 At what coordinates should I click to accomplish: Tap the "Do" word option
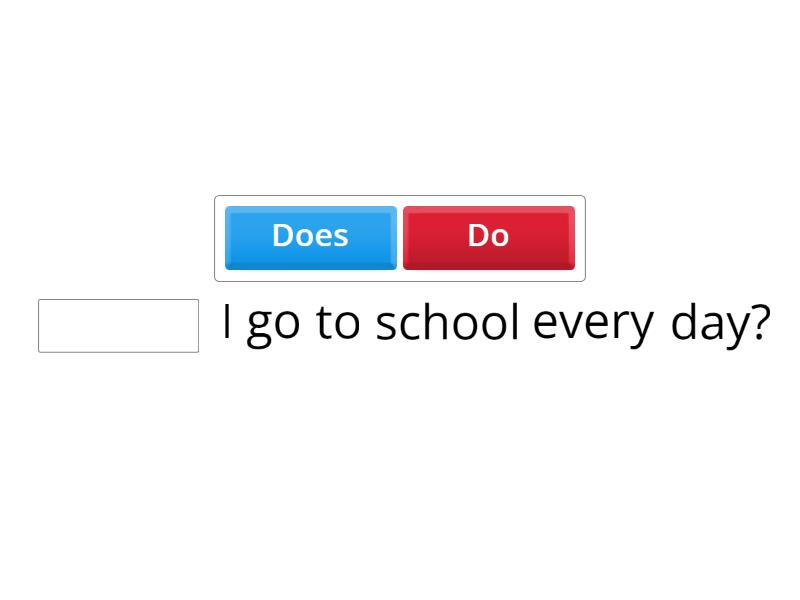[x=488, y=237]
